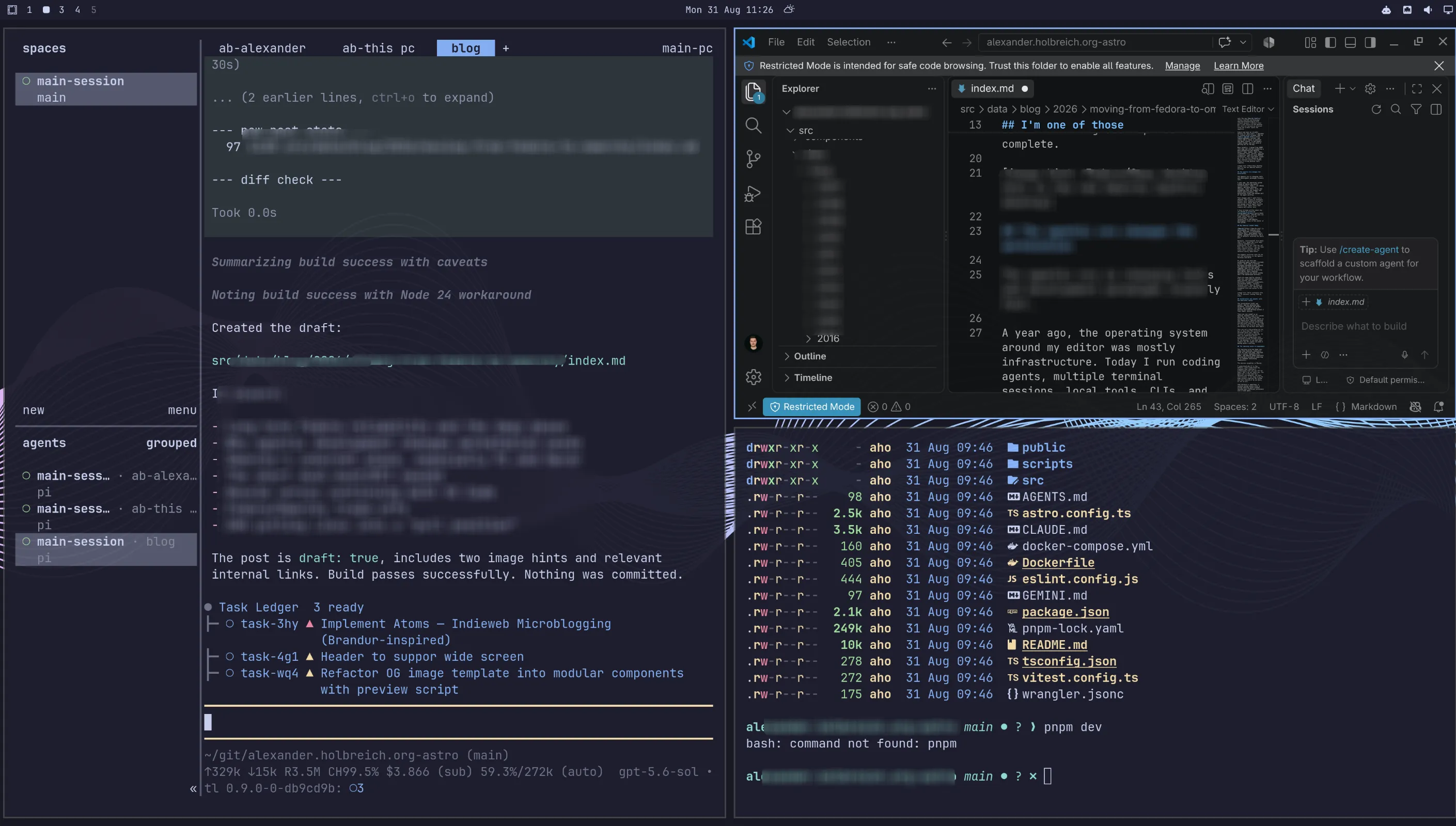The width and height of the screenshot is (1456, 826).
Task: Open the index.md preview to the side
Action: pos(1208,88)
